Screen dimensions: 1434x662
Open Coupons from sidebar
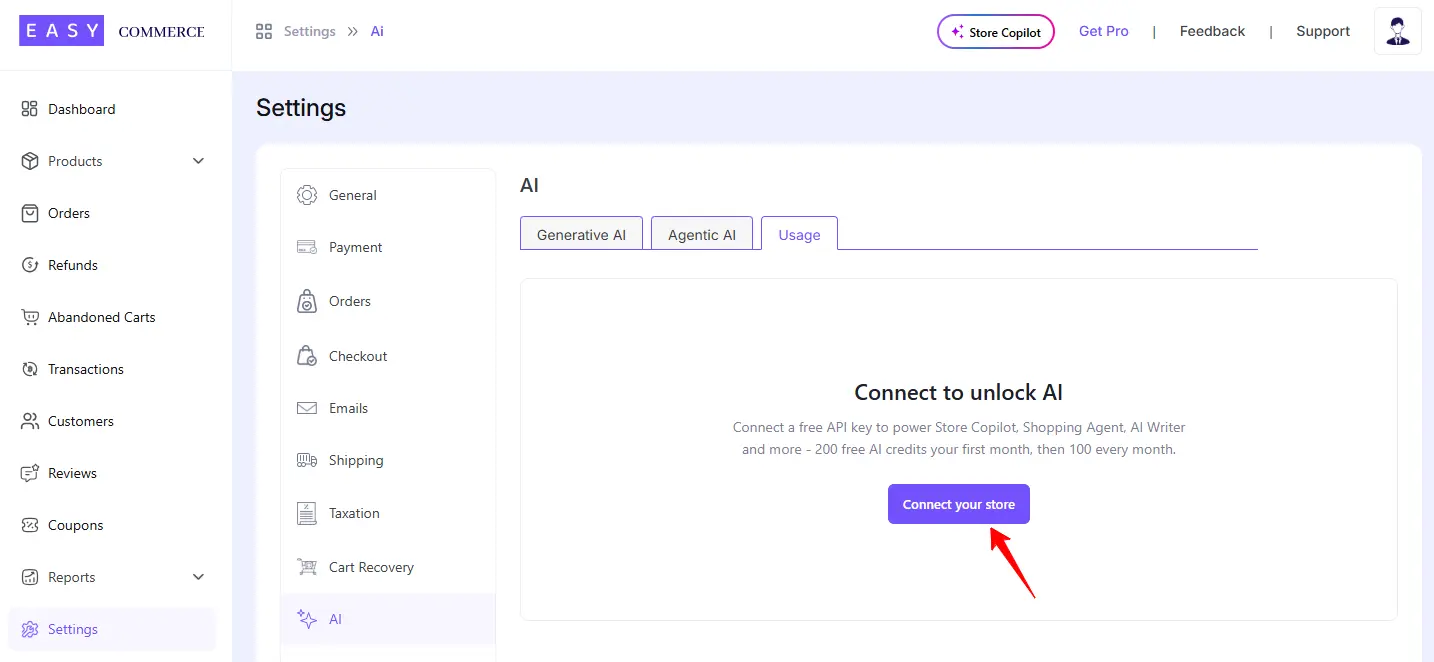112,525
